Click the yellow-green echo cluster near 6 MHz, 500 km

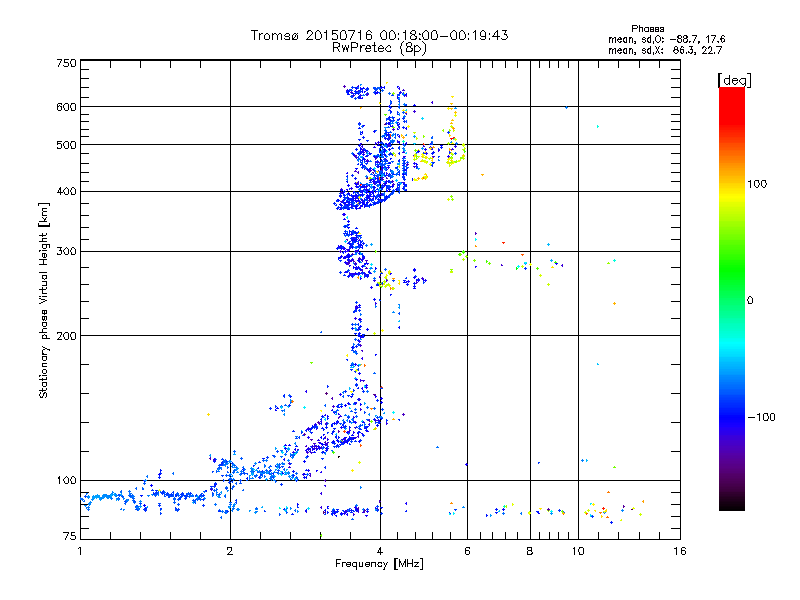pyautogui.click(x=454, y=156)
